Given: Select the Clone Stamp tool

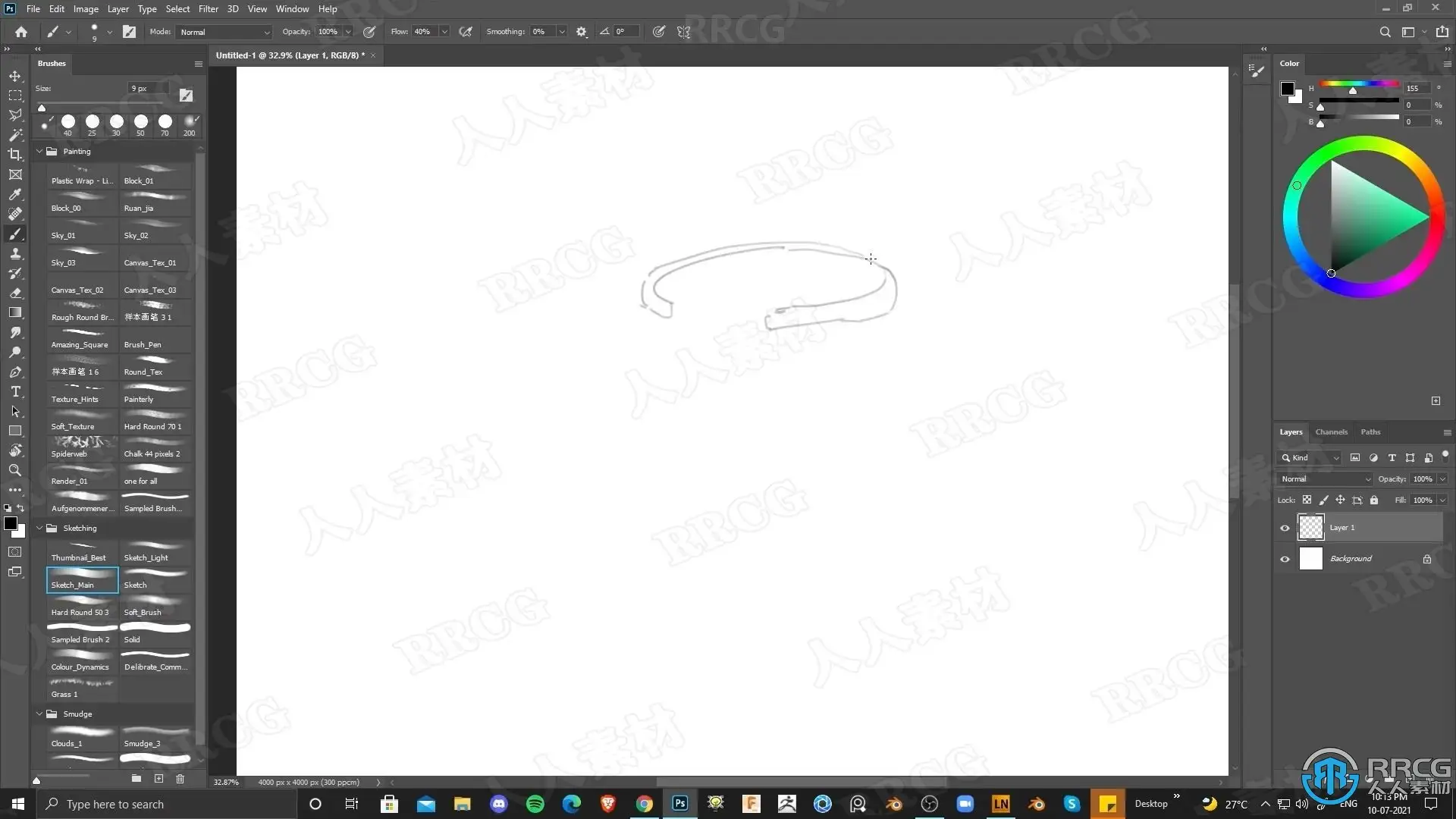Looking at the screenshot, I should click(15, 253).
